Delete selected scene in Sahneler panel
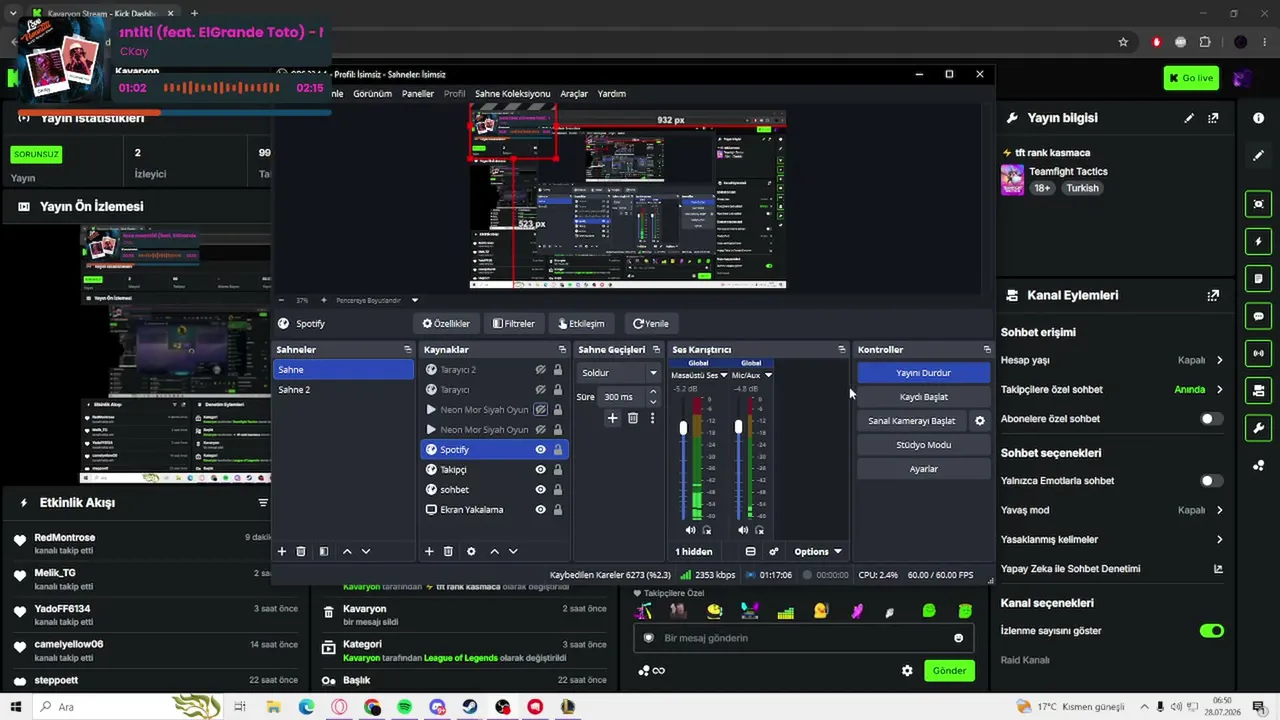Image resolution: width=1280 pixels, height=720 pixels. (x=301, y=551)
